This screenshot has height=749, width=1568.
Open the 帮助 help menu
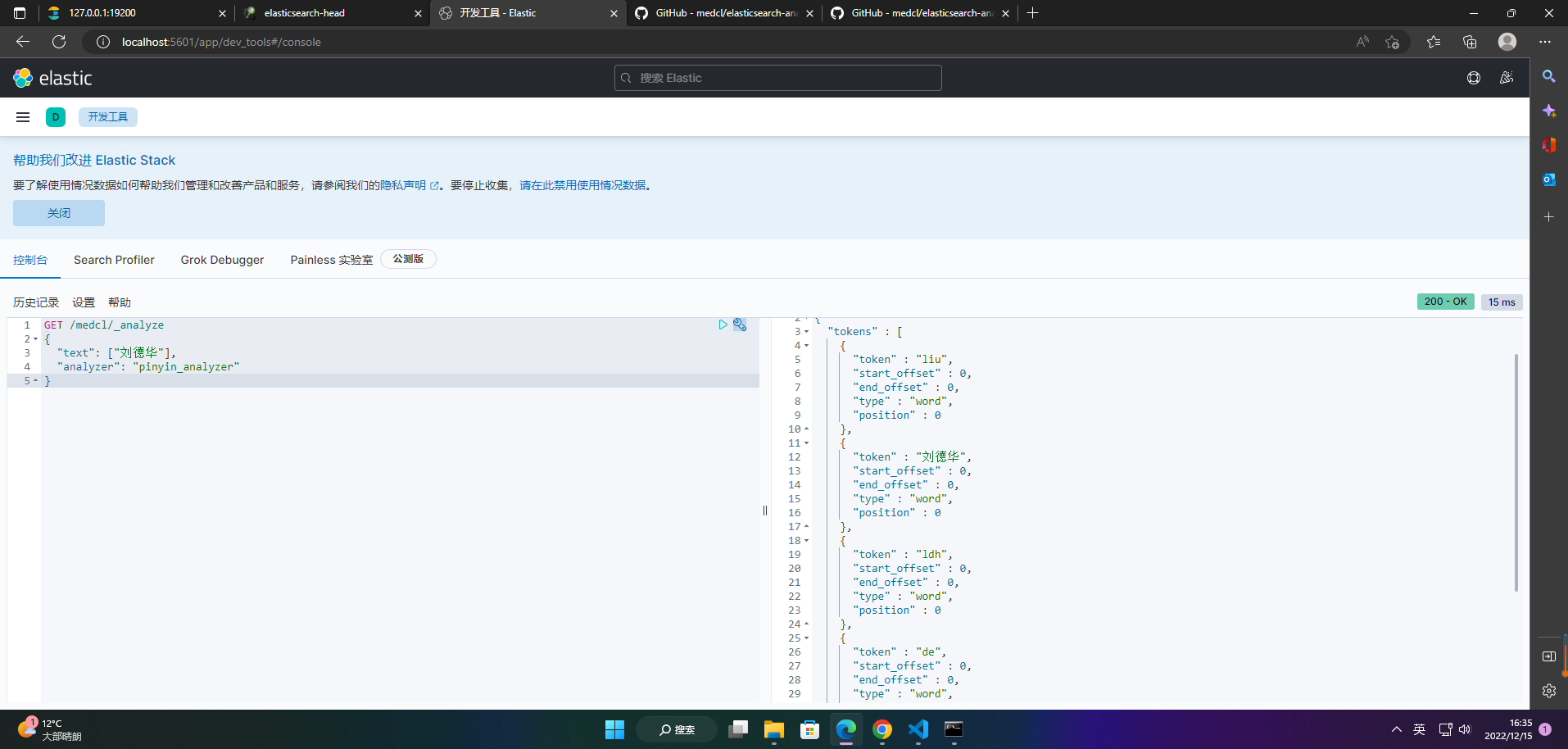(120, 302)
